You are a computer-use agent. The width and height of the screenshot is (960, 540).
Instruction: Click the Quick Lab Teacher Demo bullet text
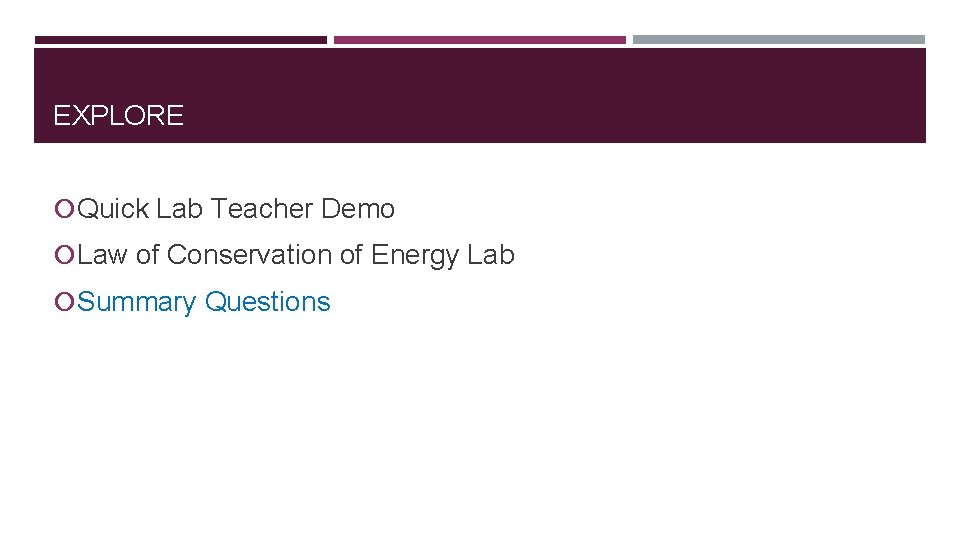coord(236,209)
